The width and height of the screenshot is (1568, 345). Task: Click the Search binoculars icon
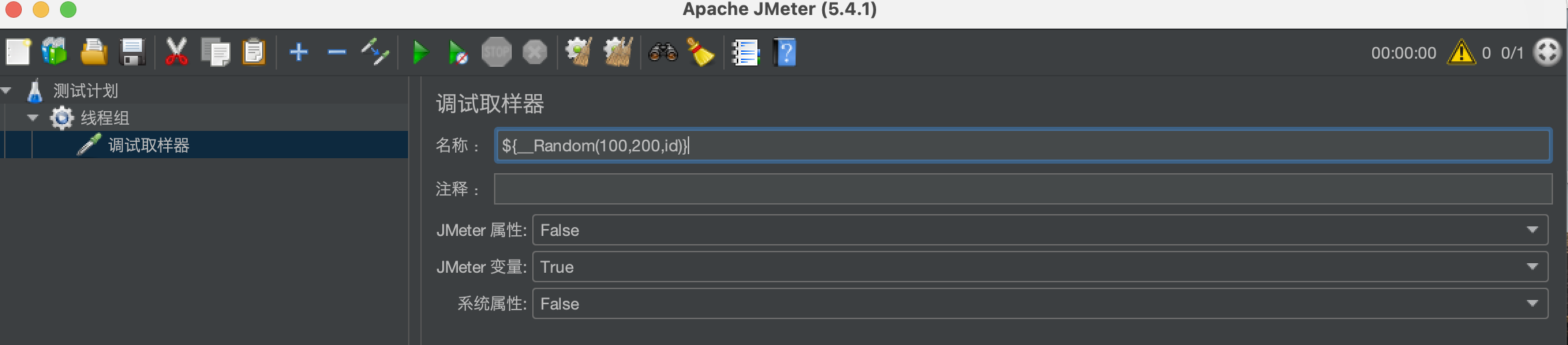663,52
